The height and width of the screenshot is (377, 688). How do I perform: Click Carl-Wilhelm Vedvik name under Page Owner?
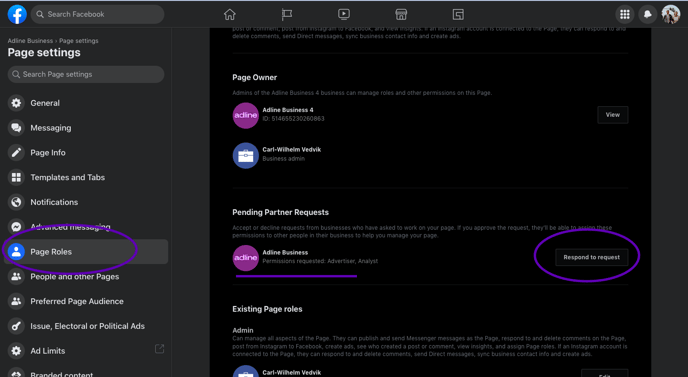tap(292, 149)
